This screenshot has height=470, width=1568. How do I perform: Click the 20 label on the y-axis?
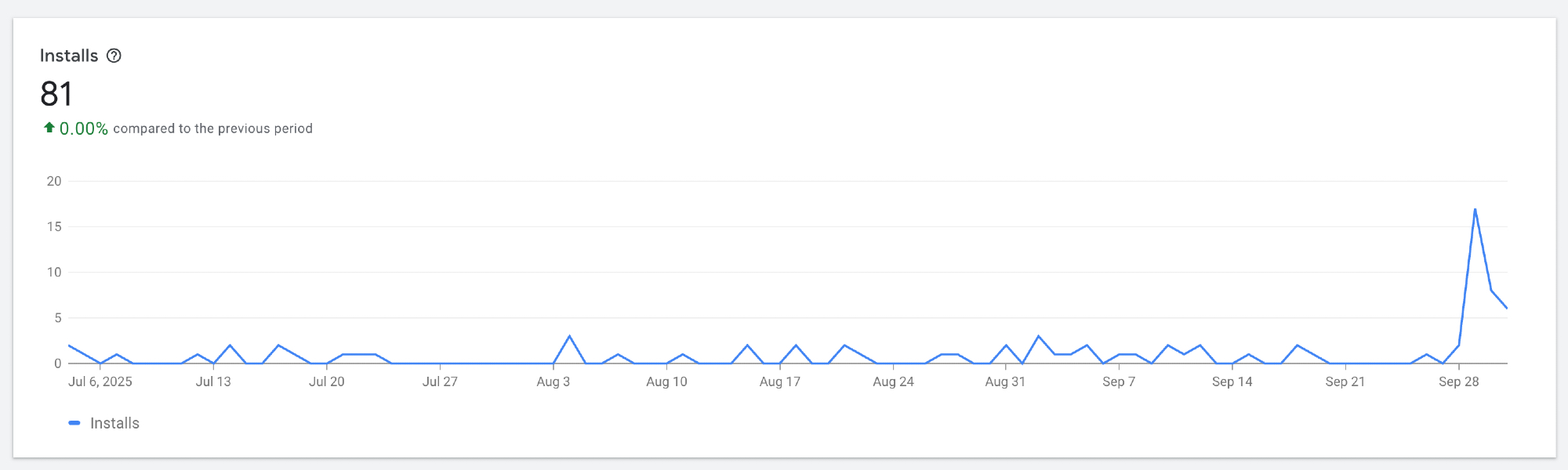pos(54,181)
